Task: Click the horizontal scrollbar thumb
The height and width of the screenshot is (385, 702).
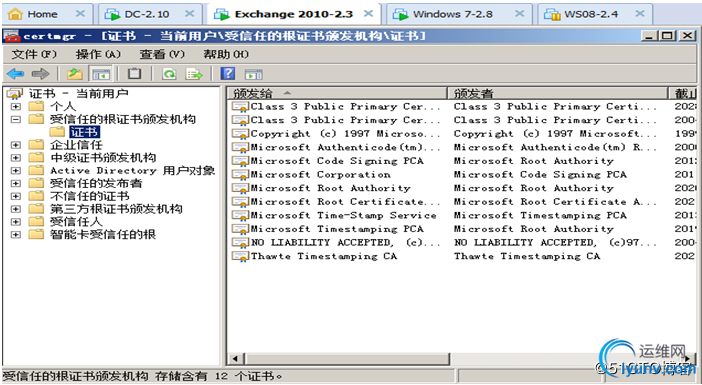Action: (x=347, y=358)
